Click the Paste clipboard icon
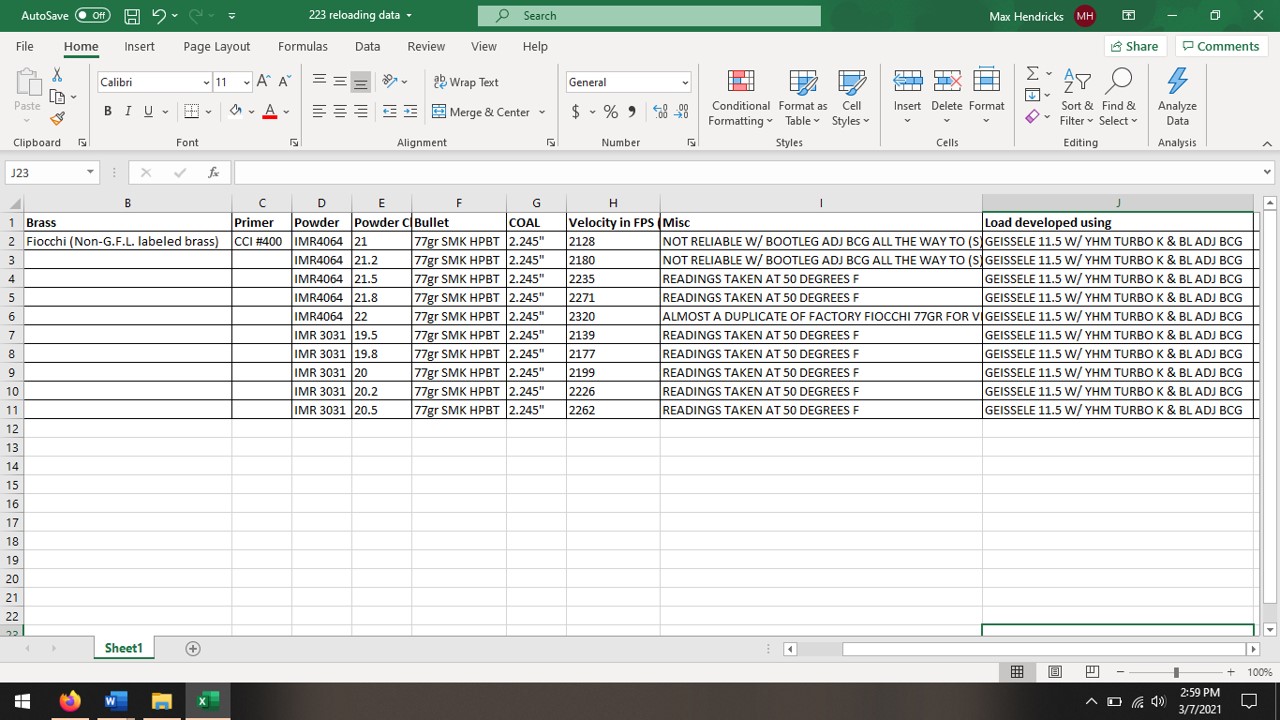The width and height of the screenshot is (1280, 720). pyautogui.click(x=27, y=83)
